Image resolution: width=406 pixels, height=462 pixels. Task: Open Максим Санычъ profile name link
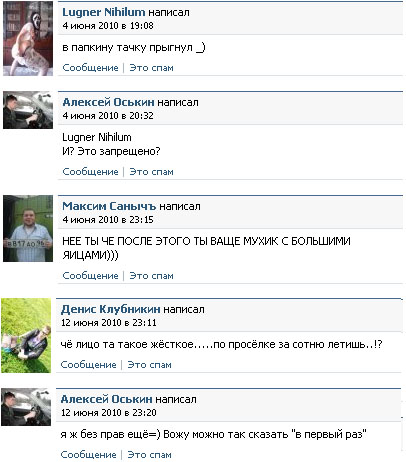[x=109, y=206]
